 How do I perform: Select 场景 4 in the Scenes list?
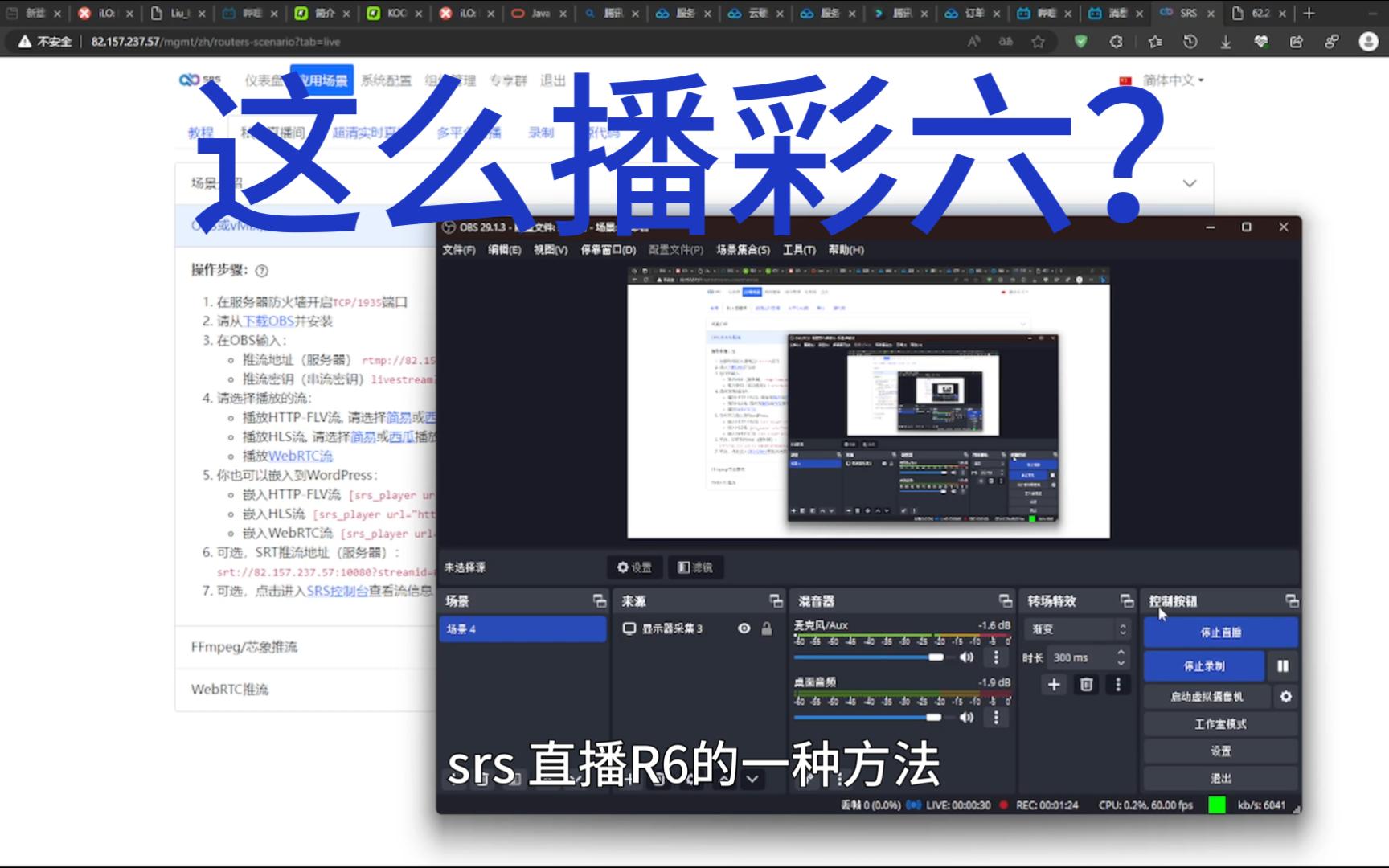pyautogui.click(x=523, y=629)
